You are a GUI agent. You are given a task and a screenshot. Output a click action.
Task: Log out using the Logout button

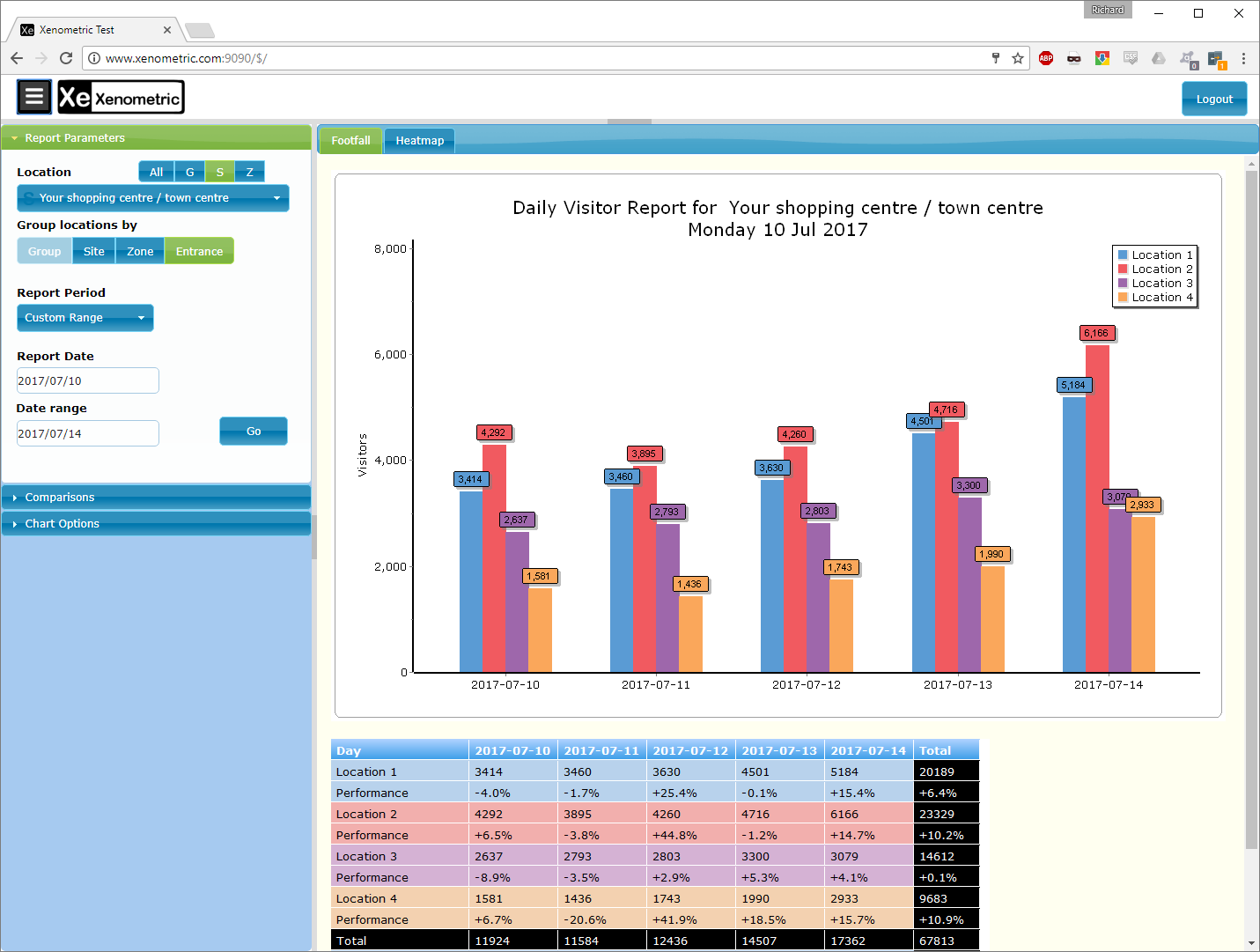pyautogui.click(x=1214, y=100)
